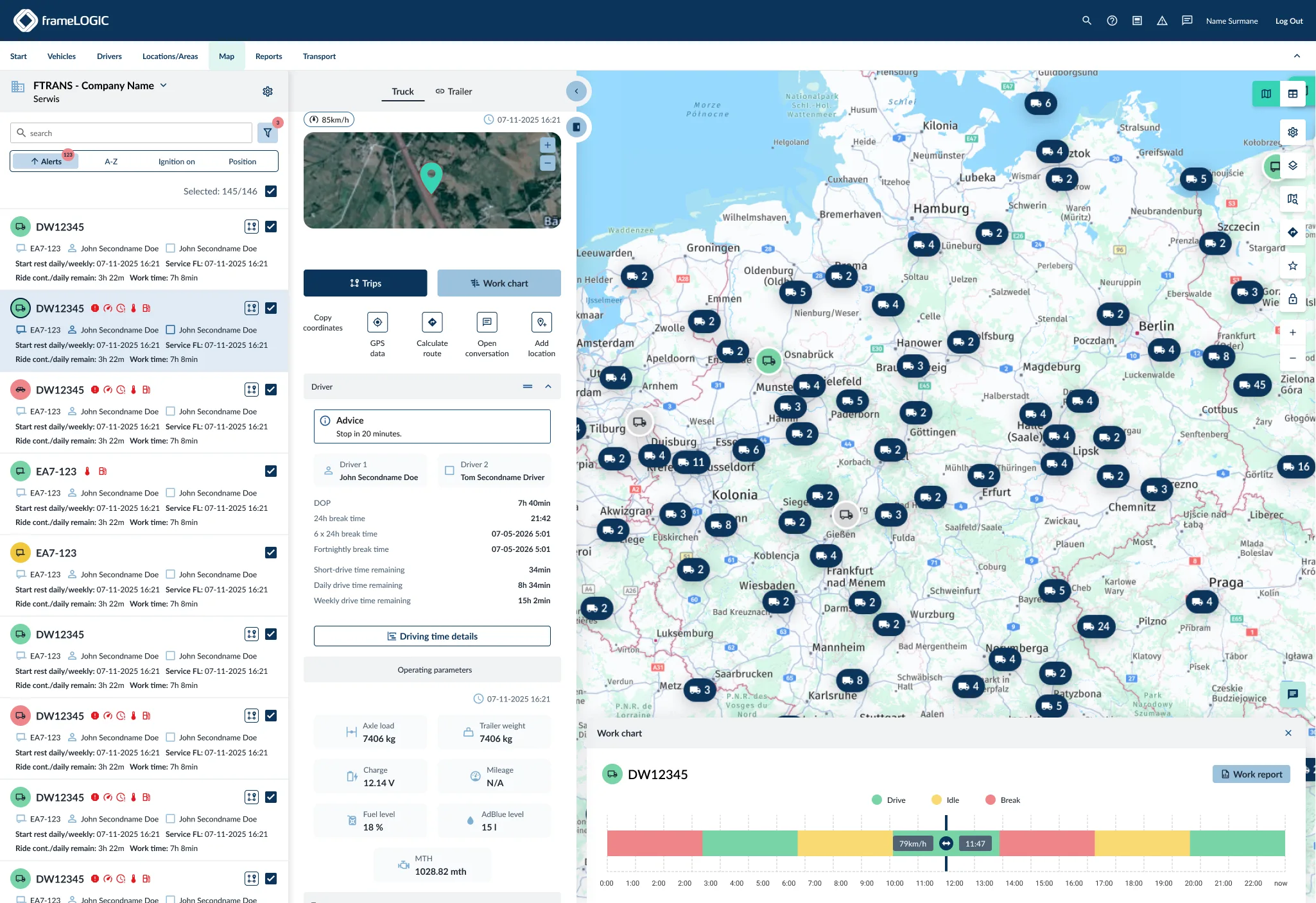Open Work report button
Screen dimensions: 1316x903
1251,774
